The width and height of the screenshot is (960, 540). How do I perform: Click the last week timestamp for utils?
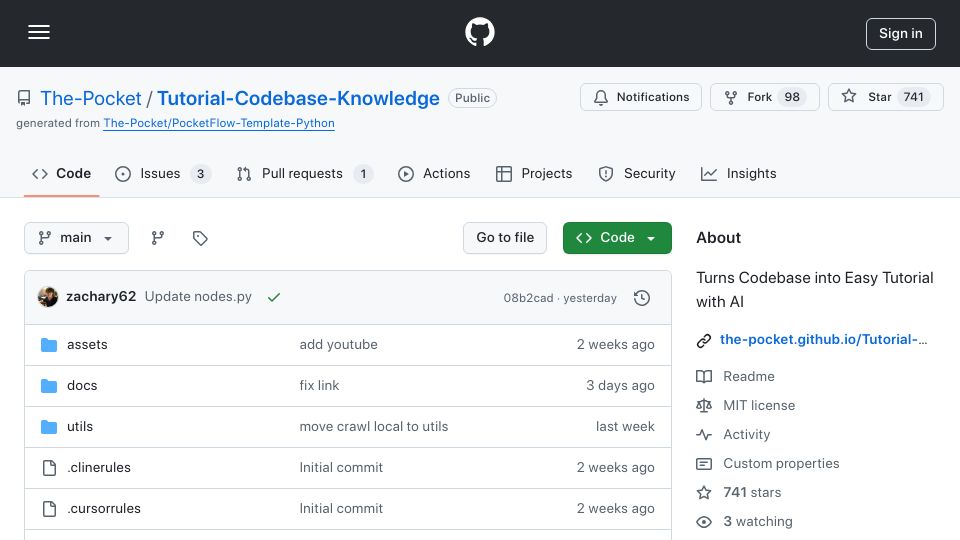[625, 427]
